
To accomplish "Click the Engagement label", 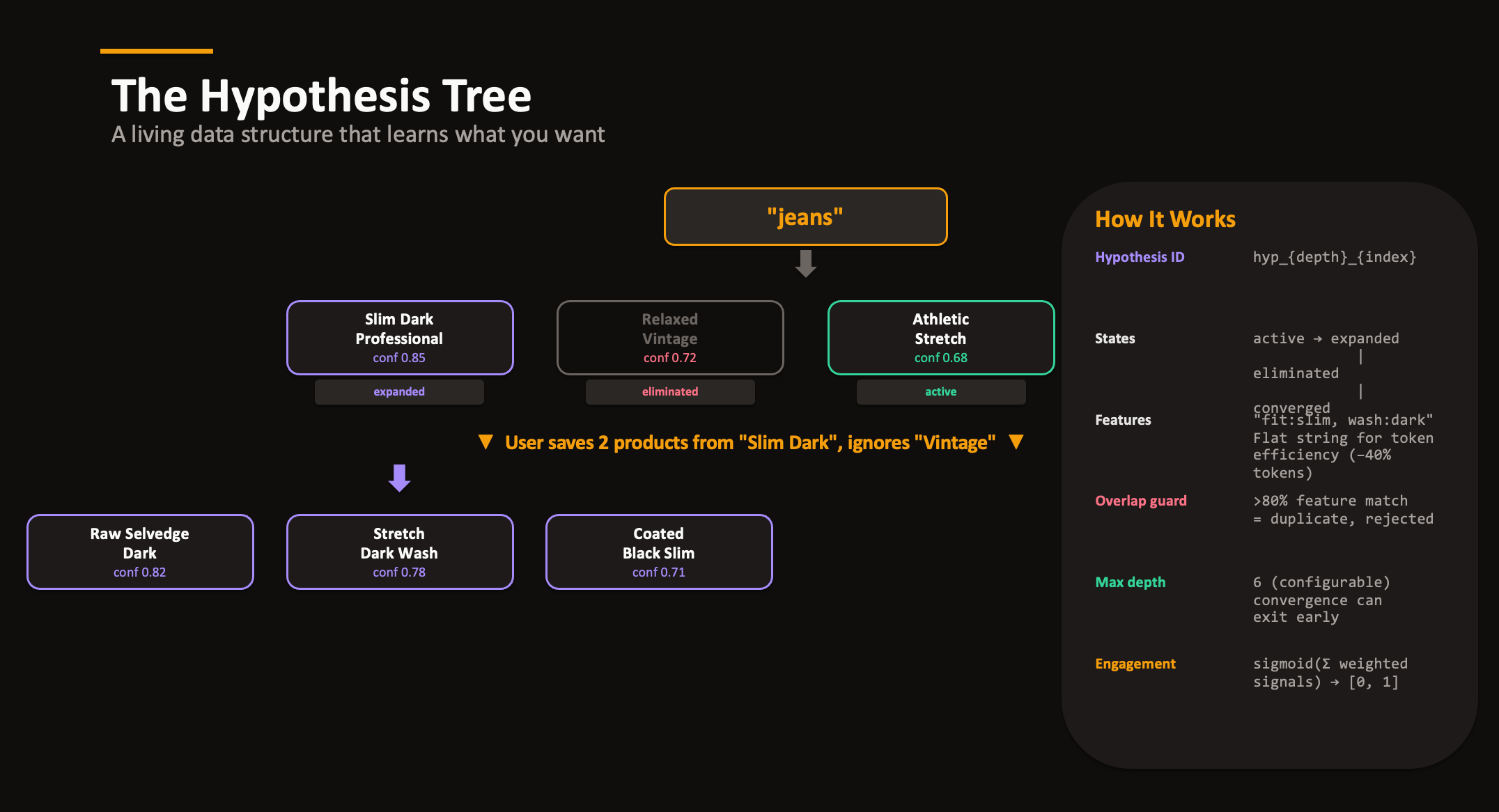I will [x=1135, y=664].
